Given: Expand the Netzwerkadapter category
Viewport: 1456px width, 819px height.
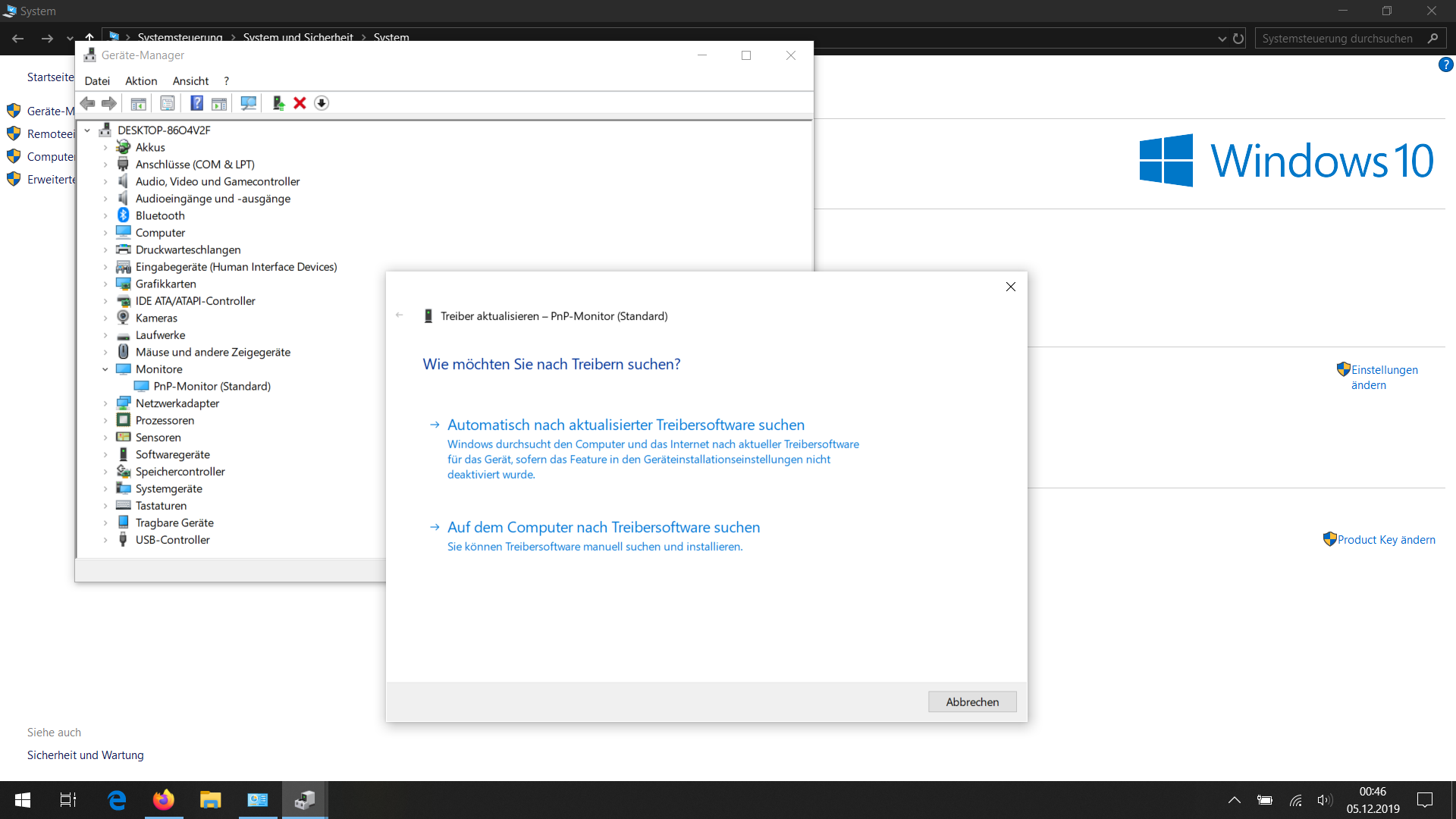Looking at the screenshot, I should tap(105, 403).
